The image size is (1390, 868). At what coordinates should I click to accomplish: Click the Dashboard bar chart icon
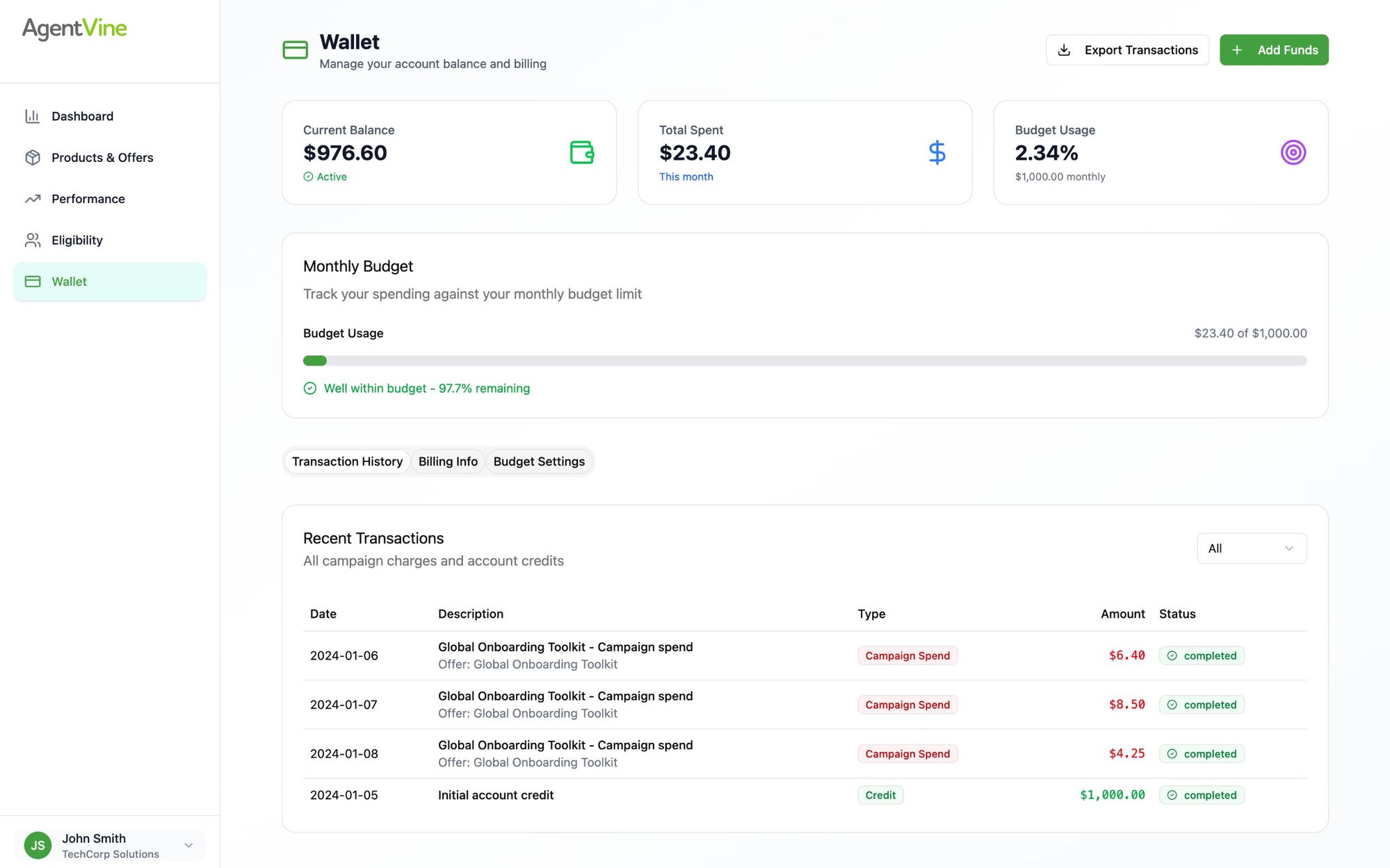(x=33, y=116)
